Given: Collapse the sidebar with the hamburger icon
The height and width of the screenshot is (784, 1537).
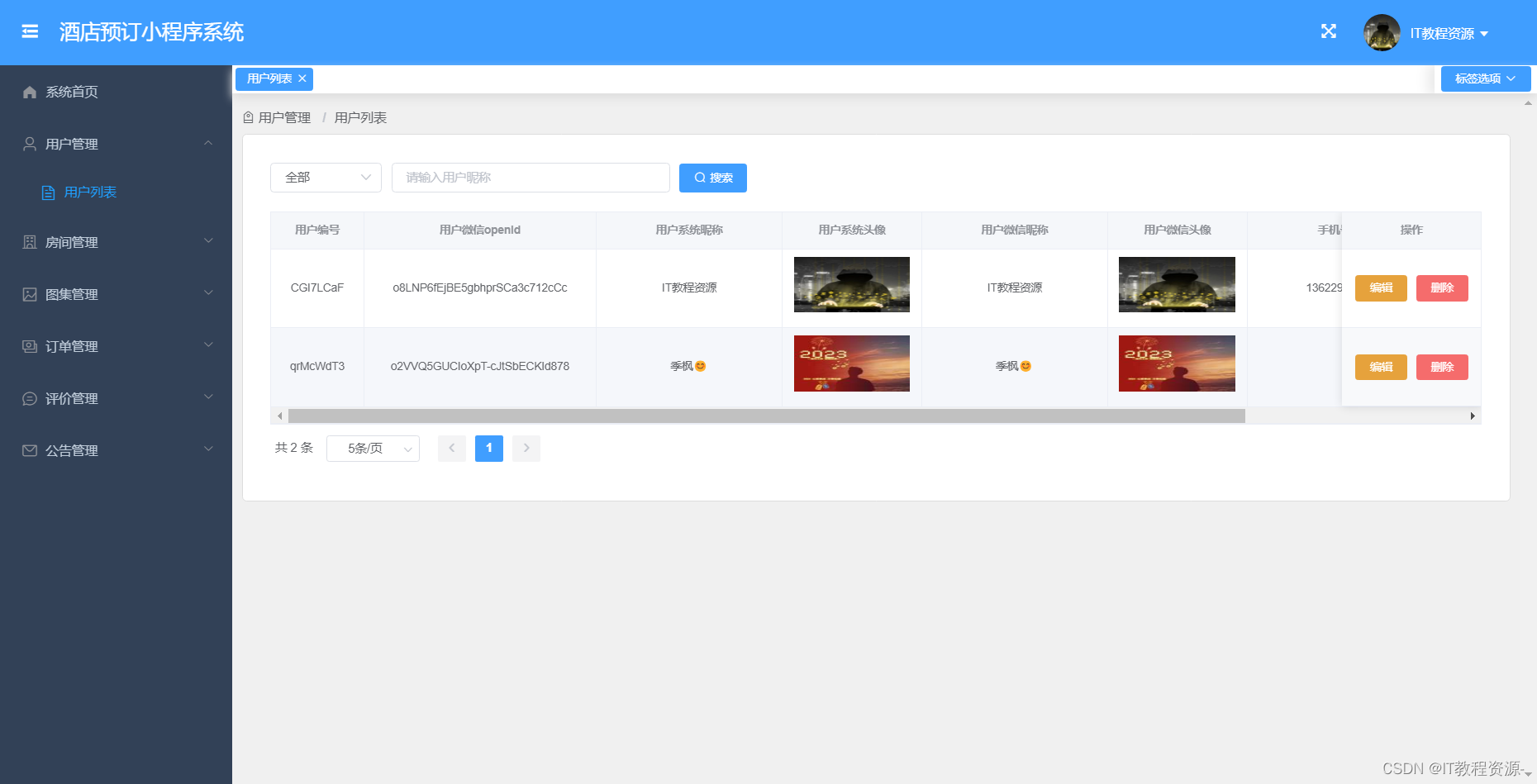Looking at the screenshot, I should coord(30,31).
